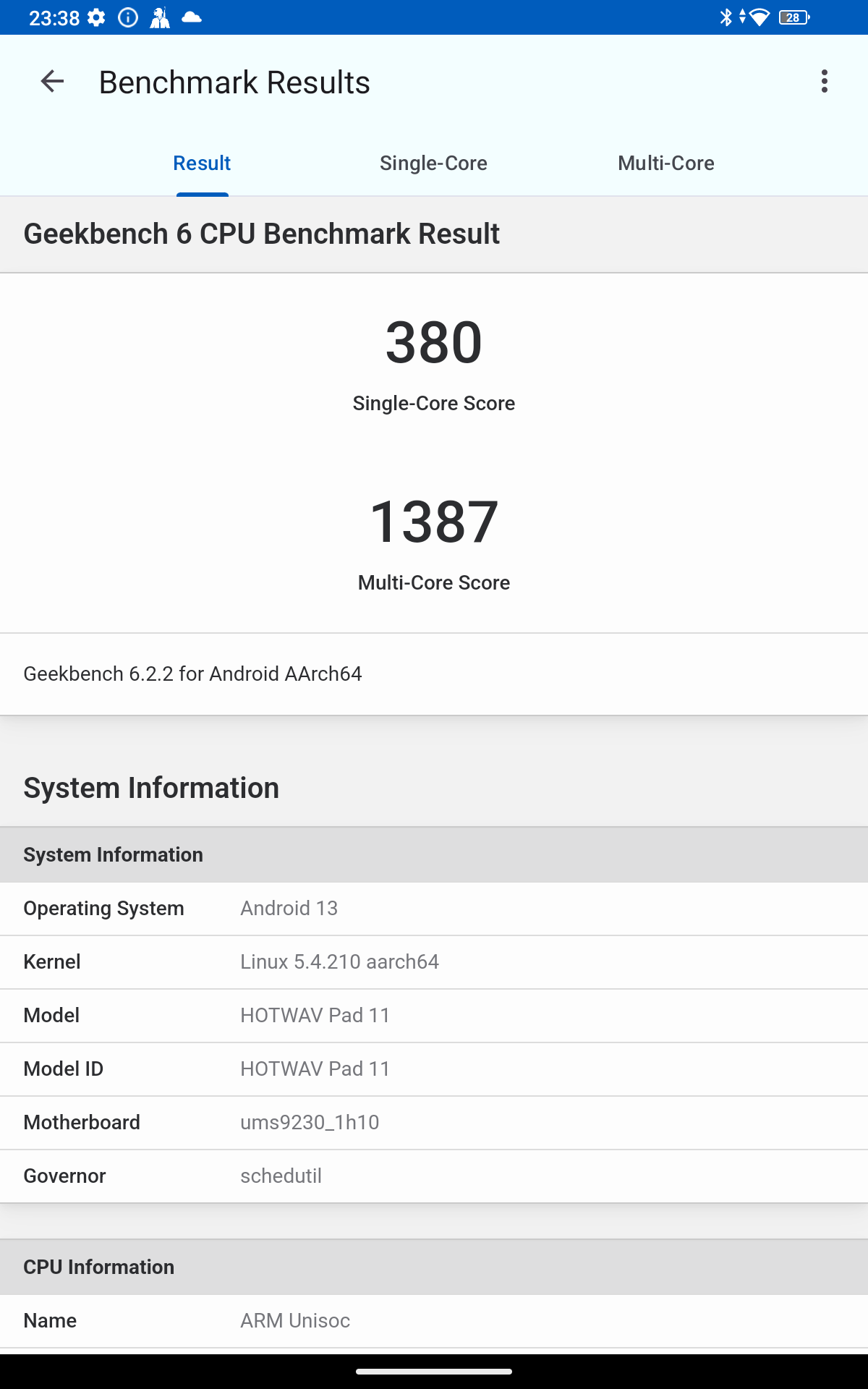Screen dimensions: 868x1389
Task: Tap the settings gear in status bar
Action: [96, 17]
